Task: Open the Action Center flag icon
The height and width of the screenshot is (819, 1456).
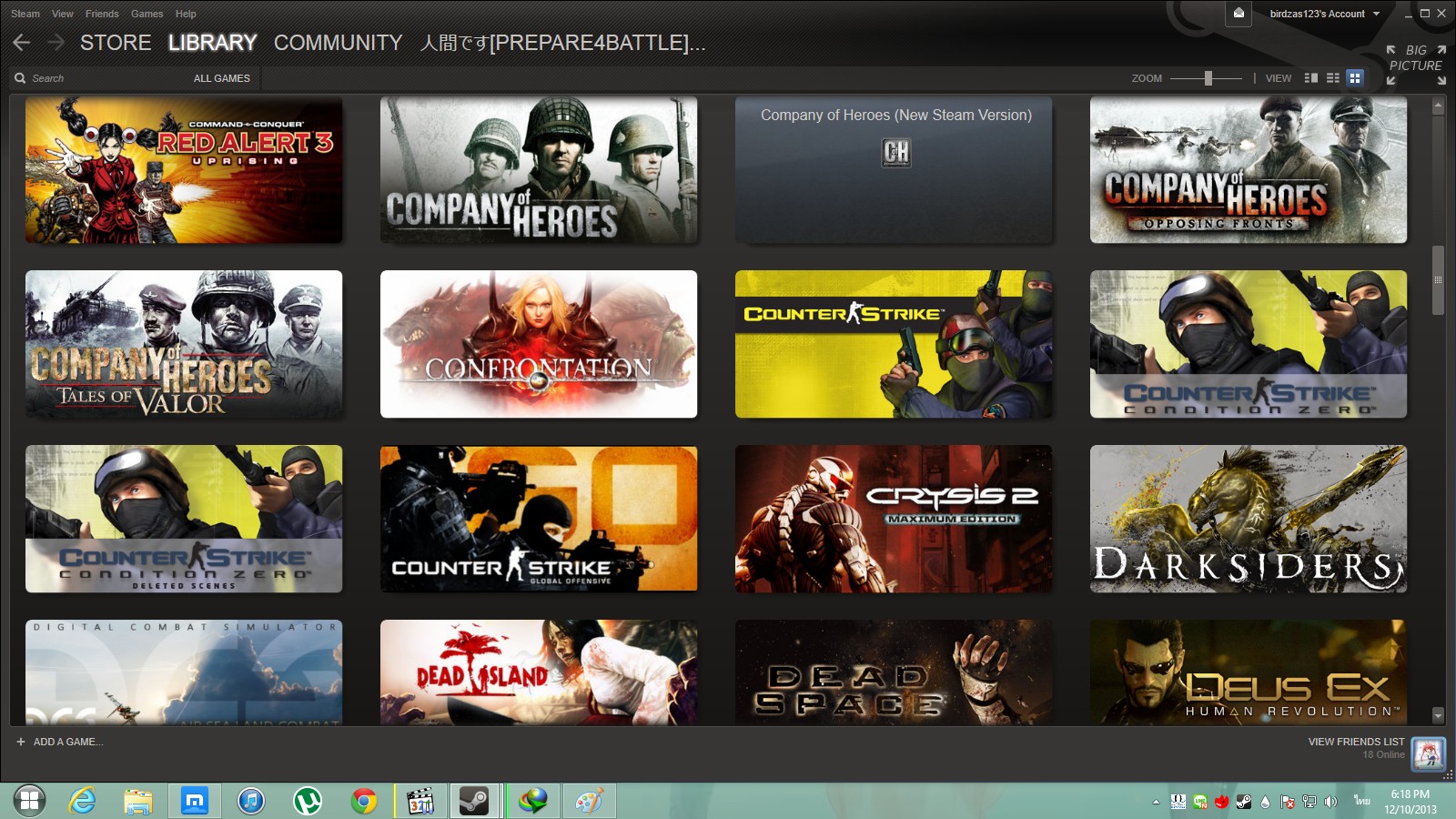Action: point(1287,802)
